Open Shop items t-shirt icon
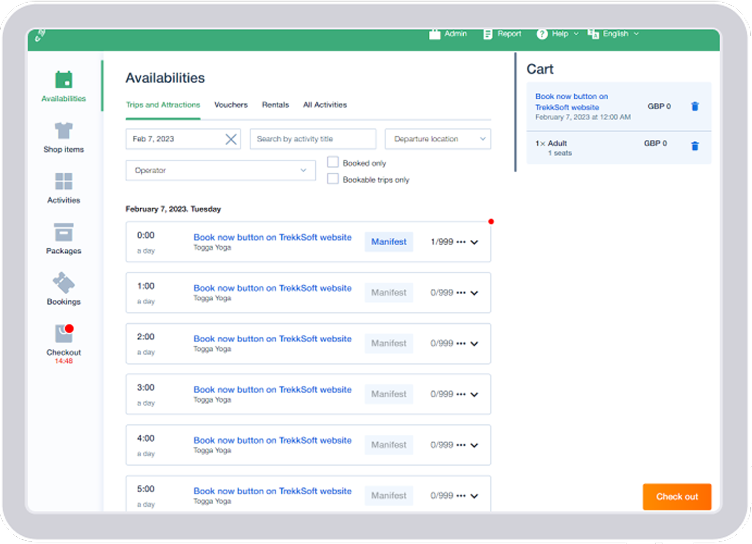 coord(63,131)
